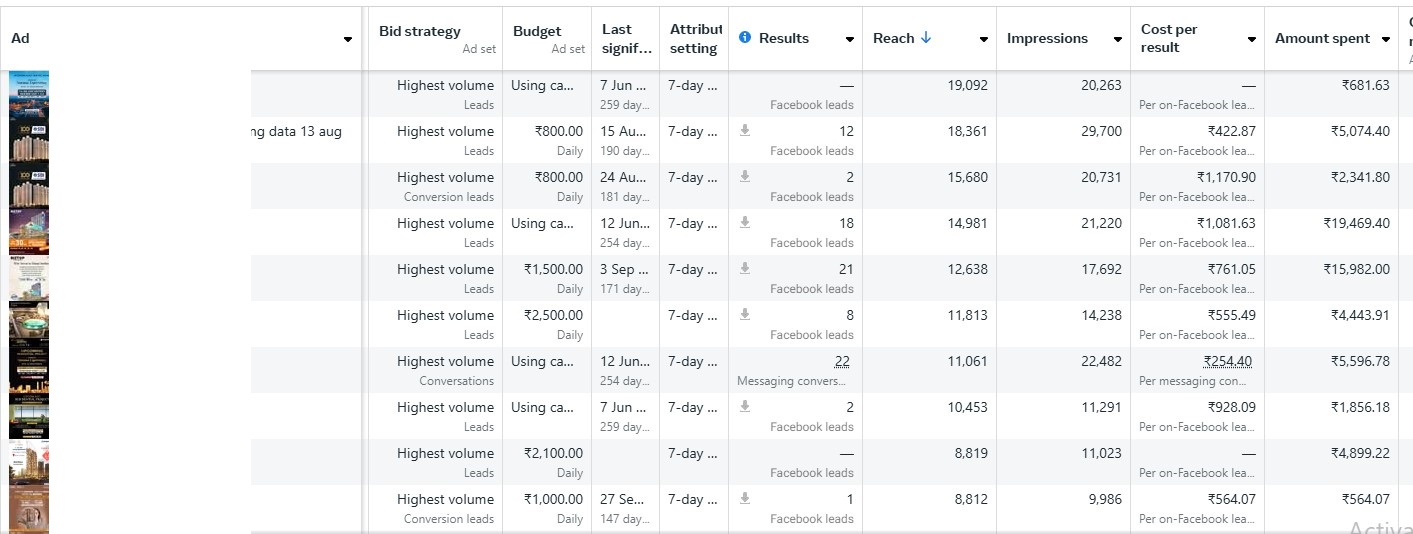Open the ad thumbnail in the first row
Viewport: 1413px width, 534px height.
(29, 93)
